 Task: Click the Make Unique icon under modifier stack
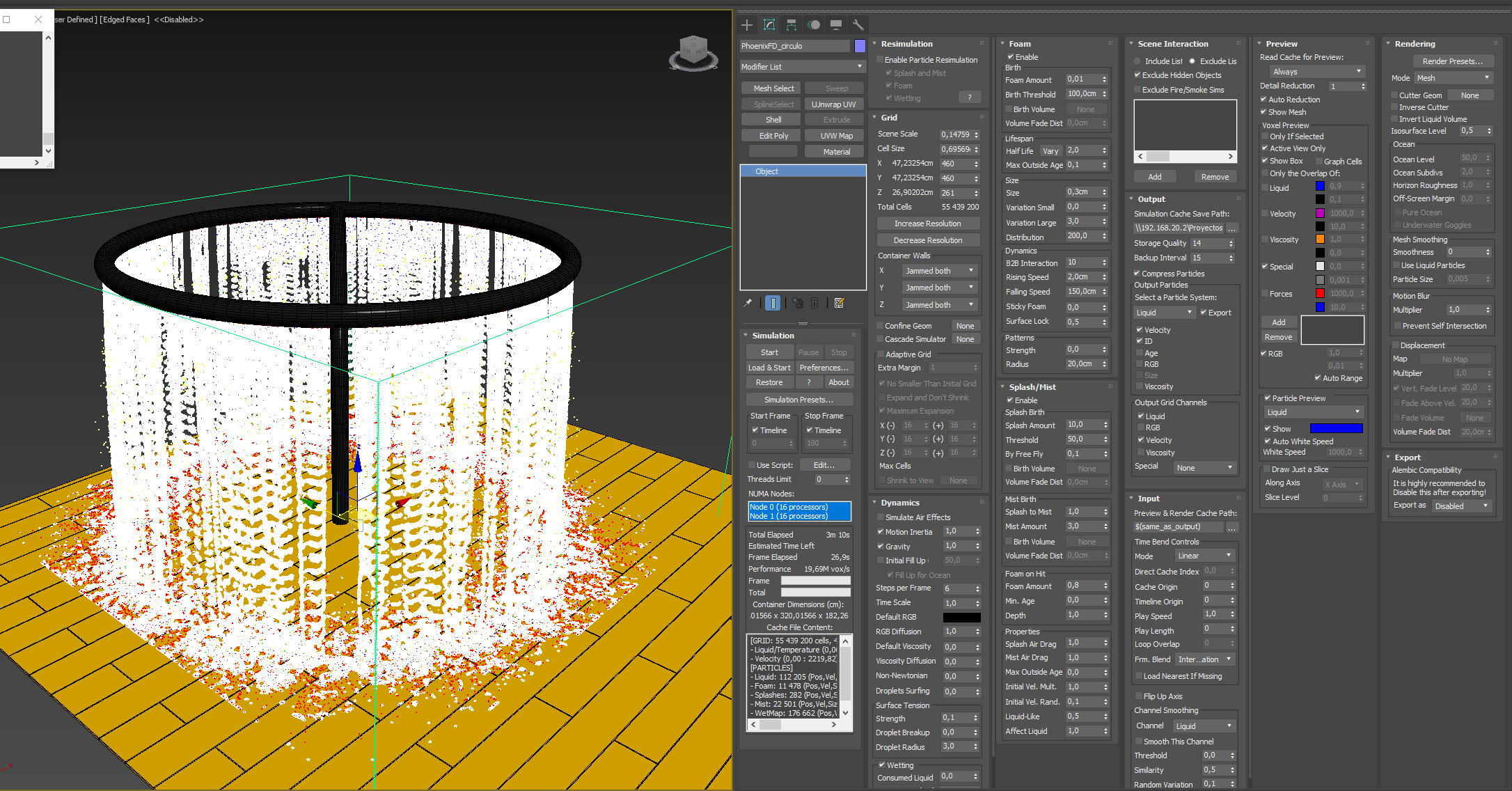(798, 303)
